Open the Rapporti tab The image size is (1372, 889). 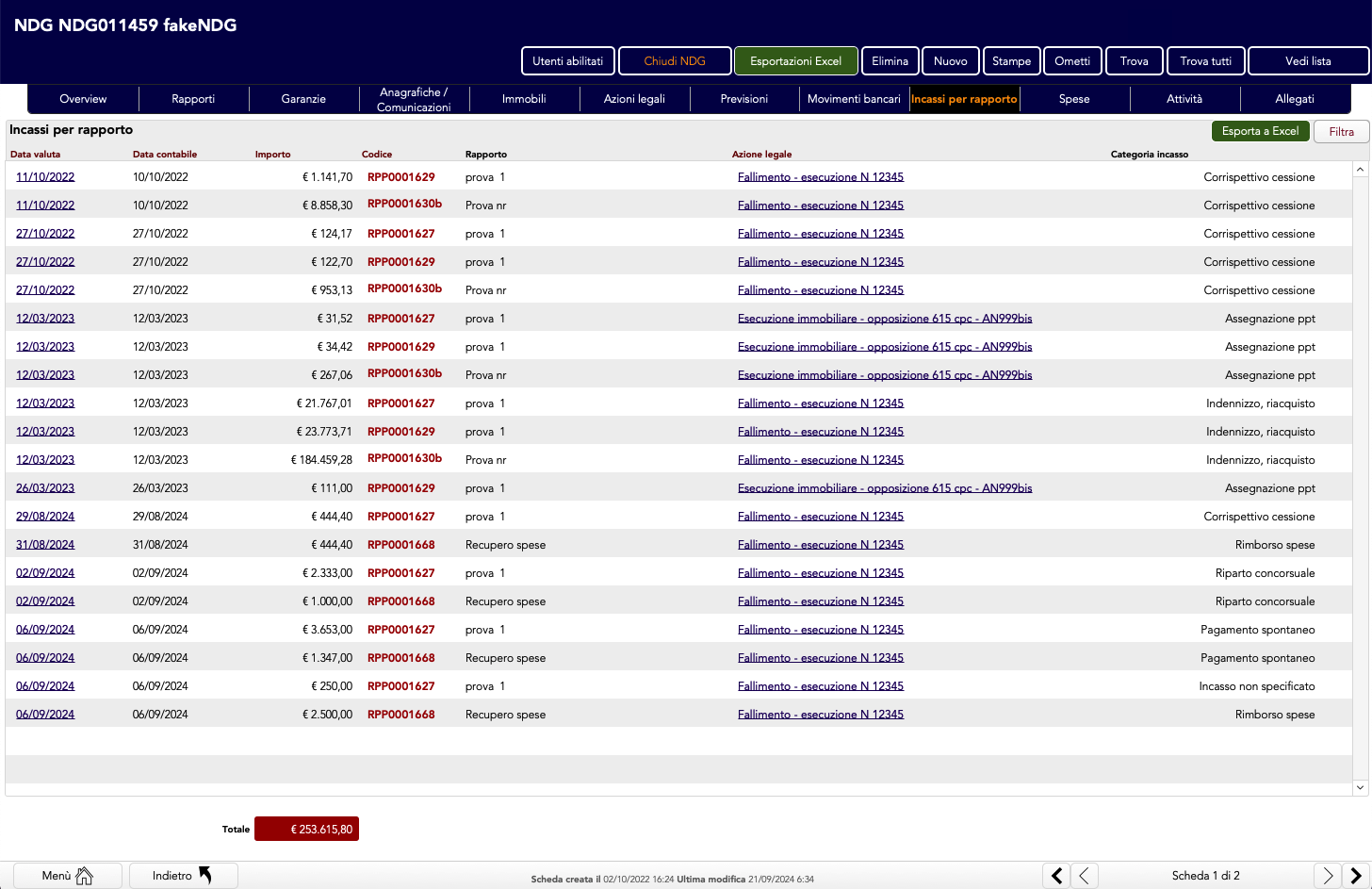(193, 99)
